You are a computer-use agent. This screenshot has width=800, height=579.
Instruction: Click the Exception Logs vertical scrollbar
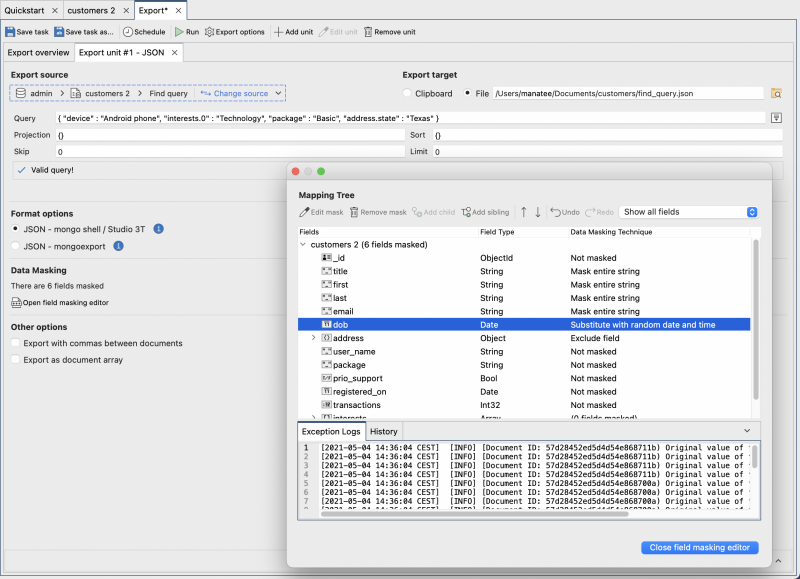coord(755,456)
